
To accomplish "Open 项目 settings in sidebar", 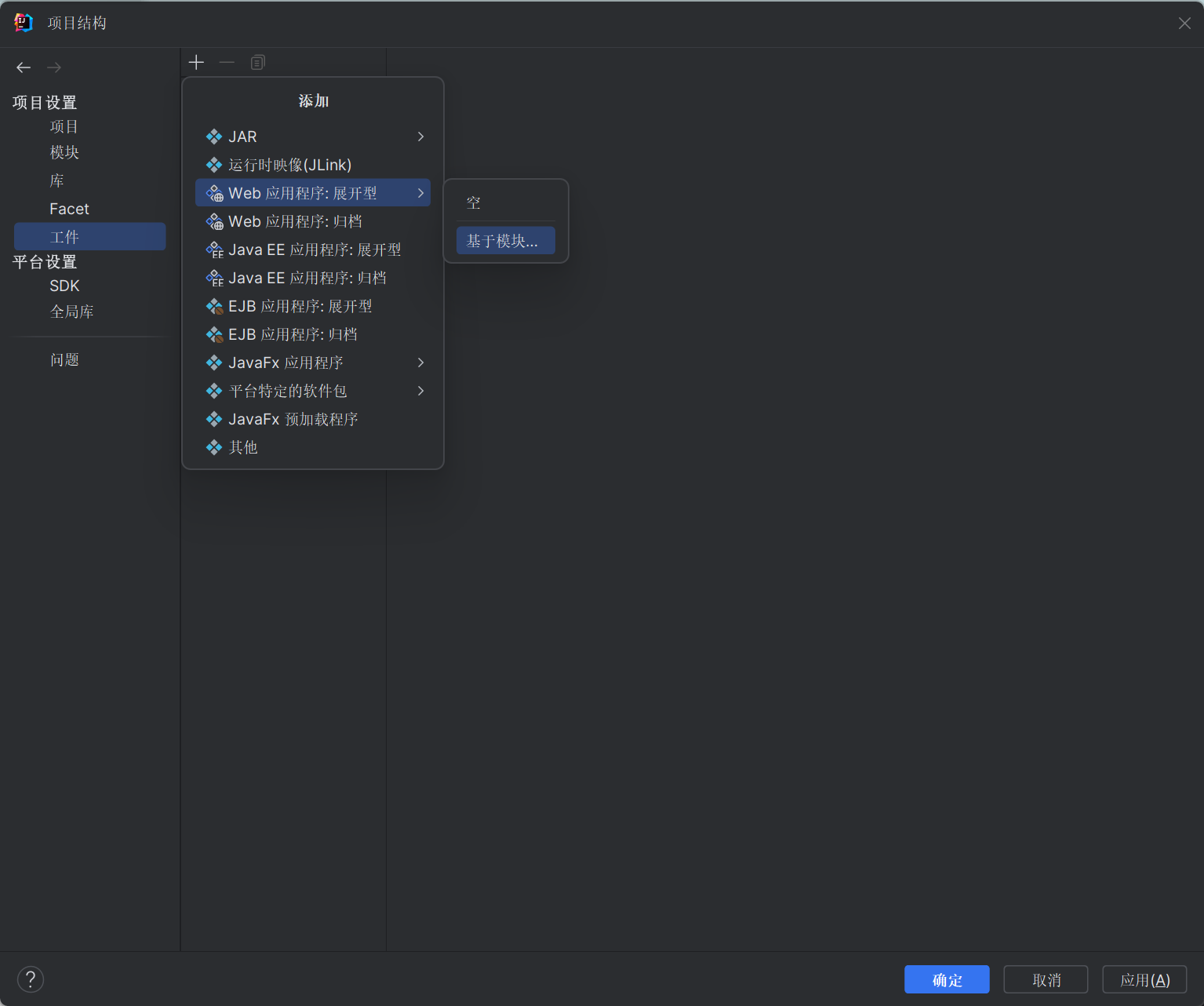I will point(64,127).
